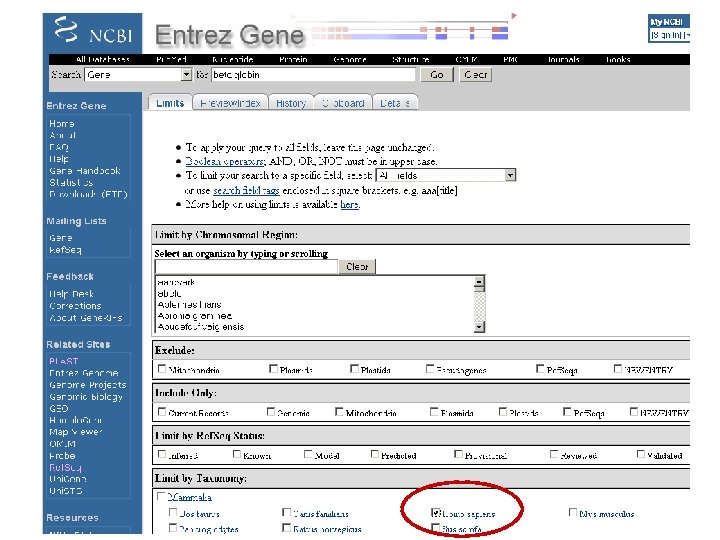Switch to the History tab
This screenshot has height=540, width=720.
pos(291,103)
